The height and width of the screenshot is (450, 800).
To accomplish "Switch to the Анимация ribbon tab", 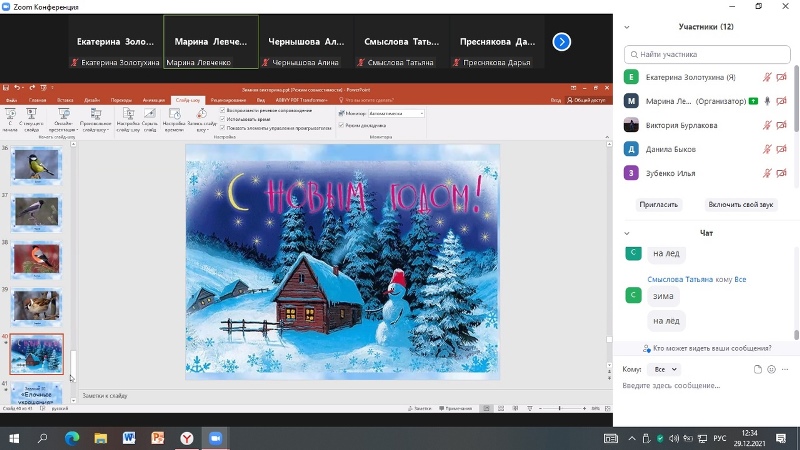I will 154,101.
